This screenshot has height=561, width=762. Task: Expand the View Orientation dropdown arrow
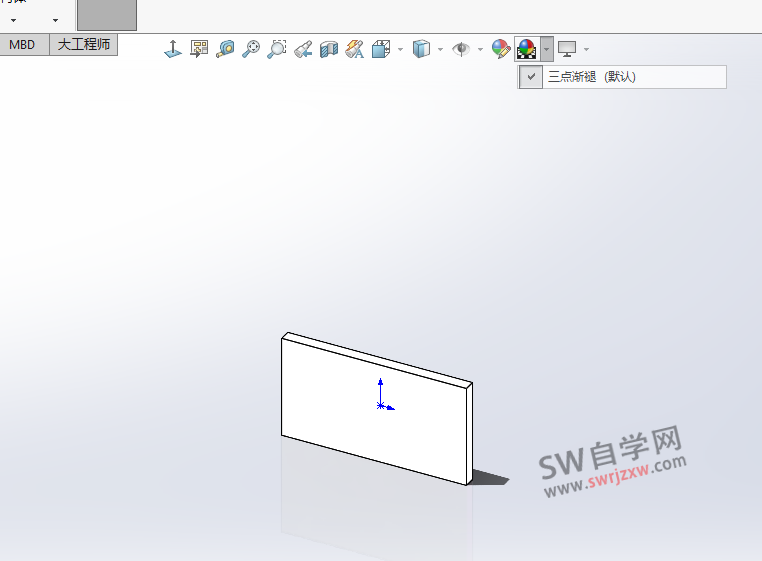(x=400, y=50)
